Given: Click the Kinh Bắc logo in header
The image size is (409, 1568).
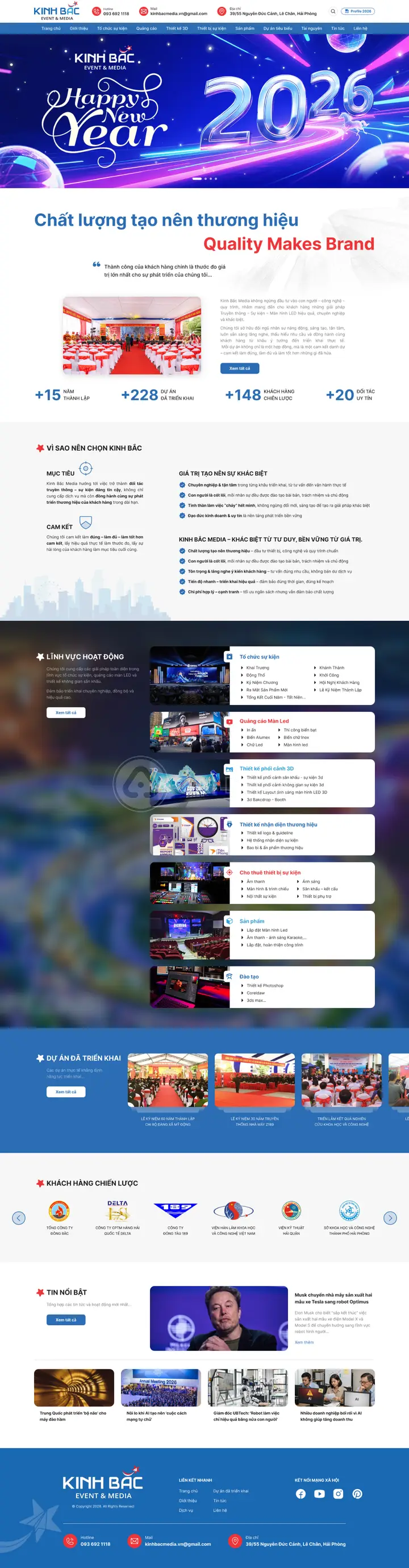Looking at the screenshot, I should click(x=56, y=12).
